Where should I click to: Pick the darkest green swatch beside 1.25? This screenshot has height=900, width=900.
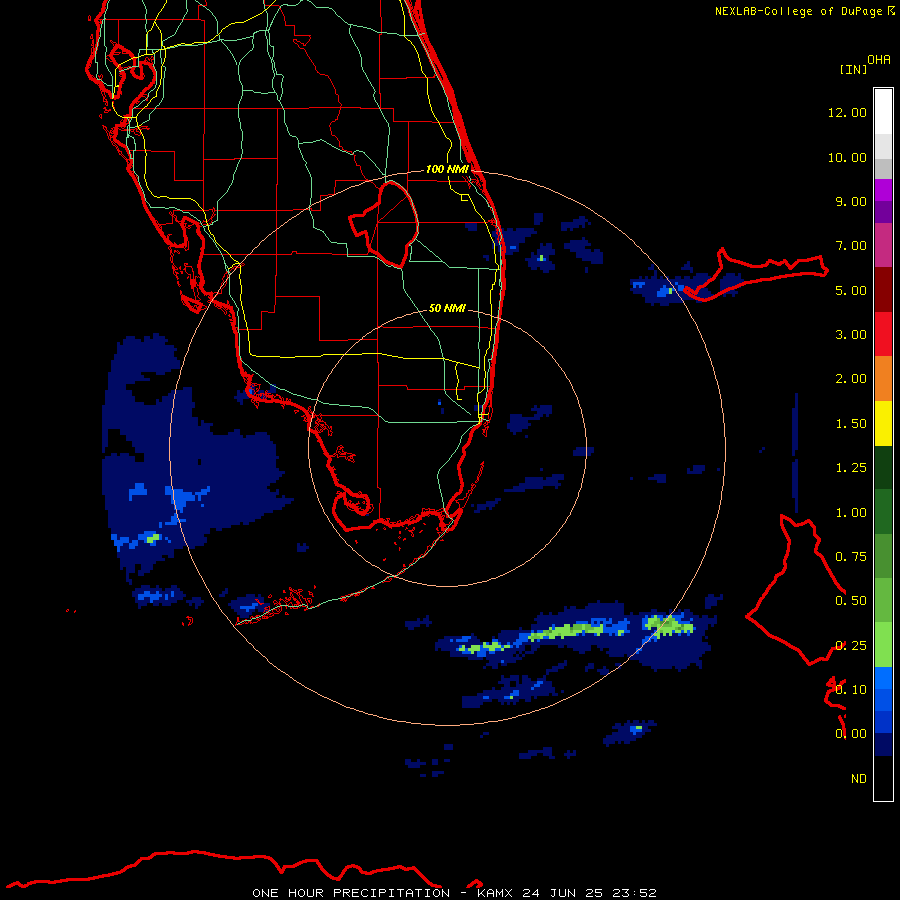click(883, 468)
